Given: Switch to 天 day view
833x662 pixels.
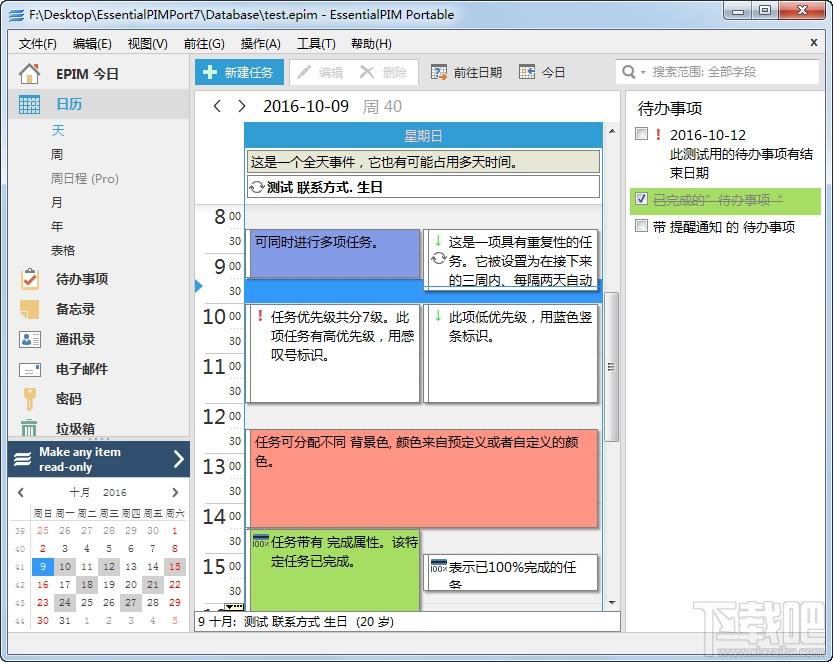Looking at the screenshot, I should [x=57, y=130].
